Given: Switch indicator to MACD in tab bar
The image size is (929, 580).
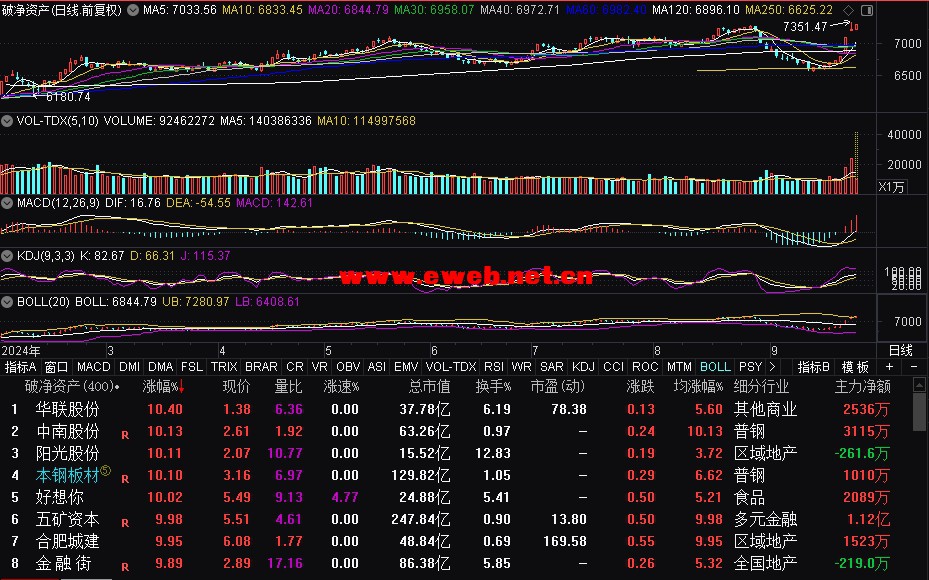Looking at the screenshot, I should (94, 367).
